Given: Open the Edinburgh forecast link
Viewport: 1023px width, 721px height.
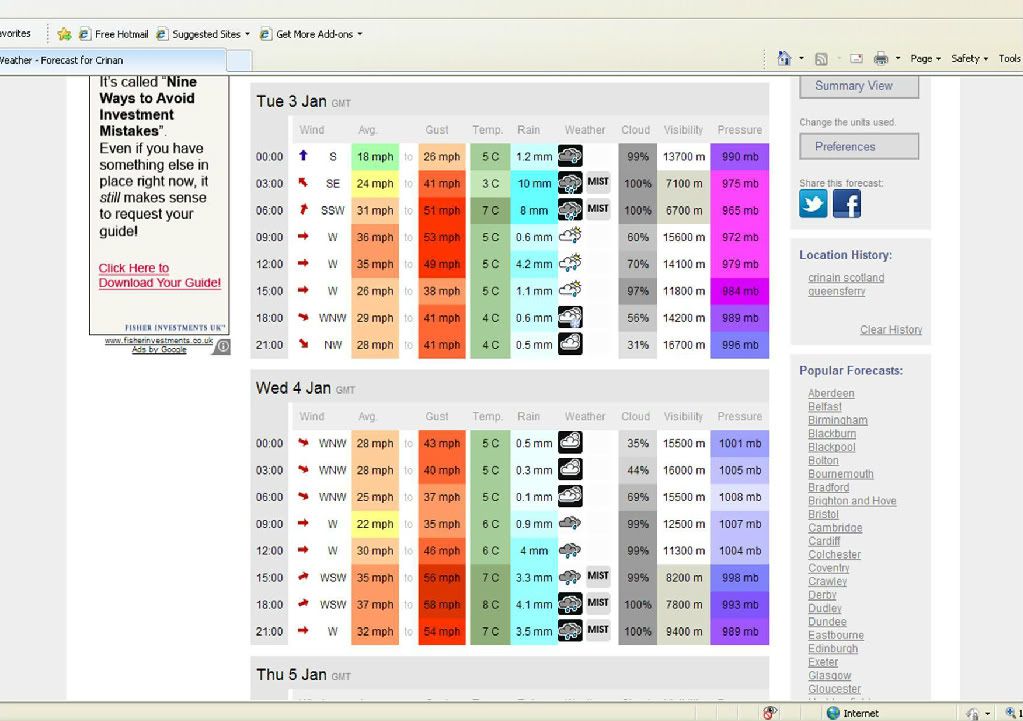Looking at the screenshot, I should [832, 649].
